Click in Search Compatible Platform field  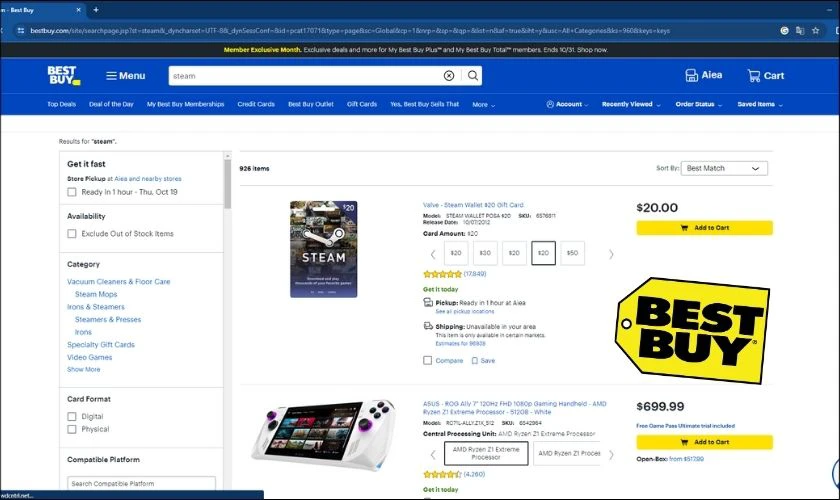tap(141, 483)
